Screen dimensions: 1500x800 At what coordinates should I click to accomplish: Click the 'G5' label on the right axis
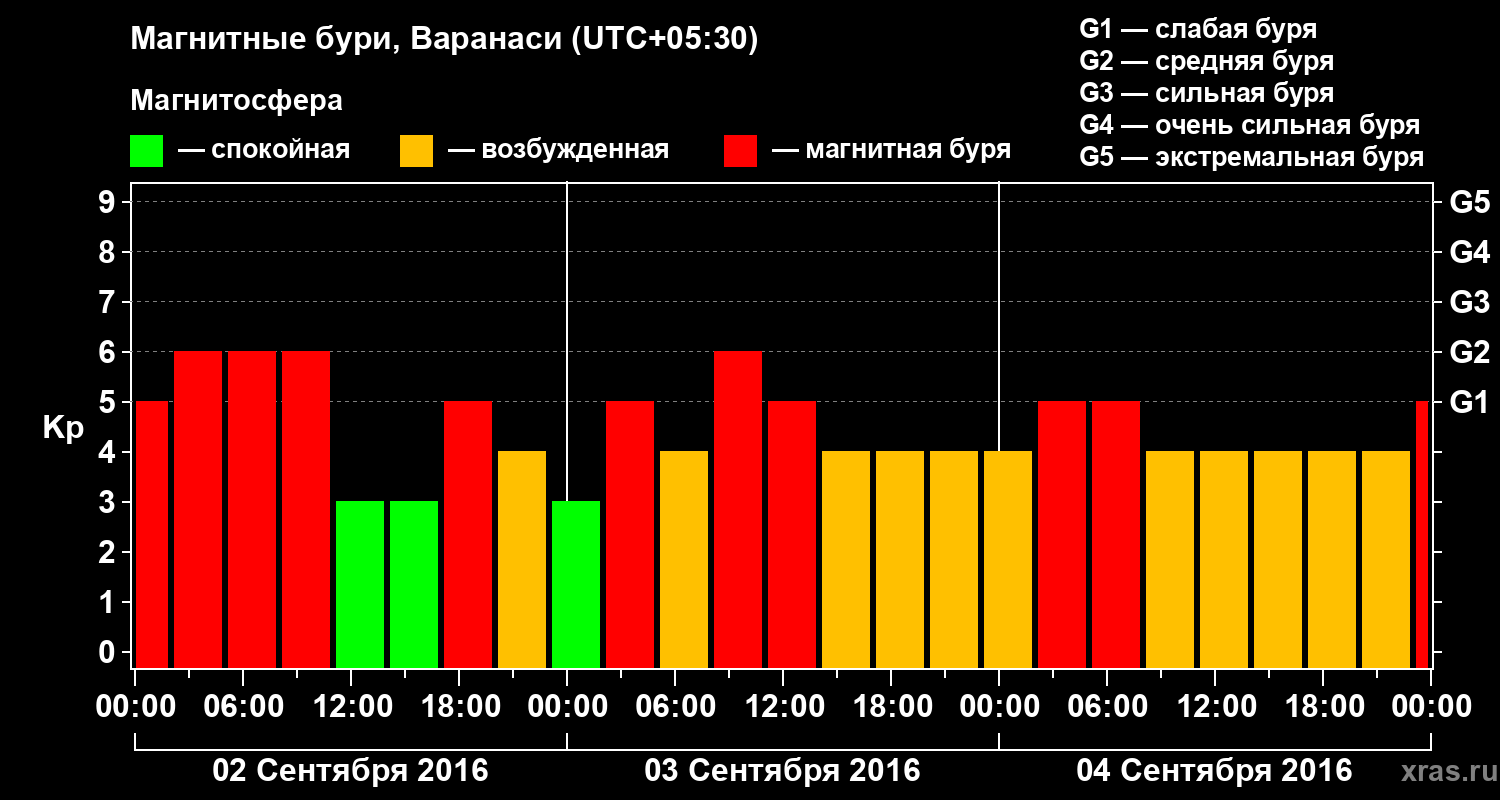click(x=1469, y=202)
